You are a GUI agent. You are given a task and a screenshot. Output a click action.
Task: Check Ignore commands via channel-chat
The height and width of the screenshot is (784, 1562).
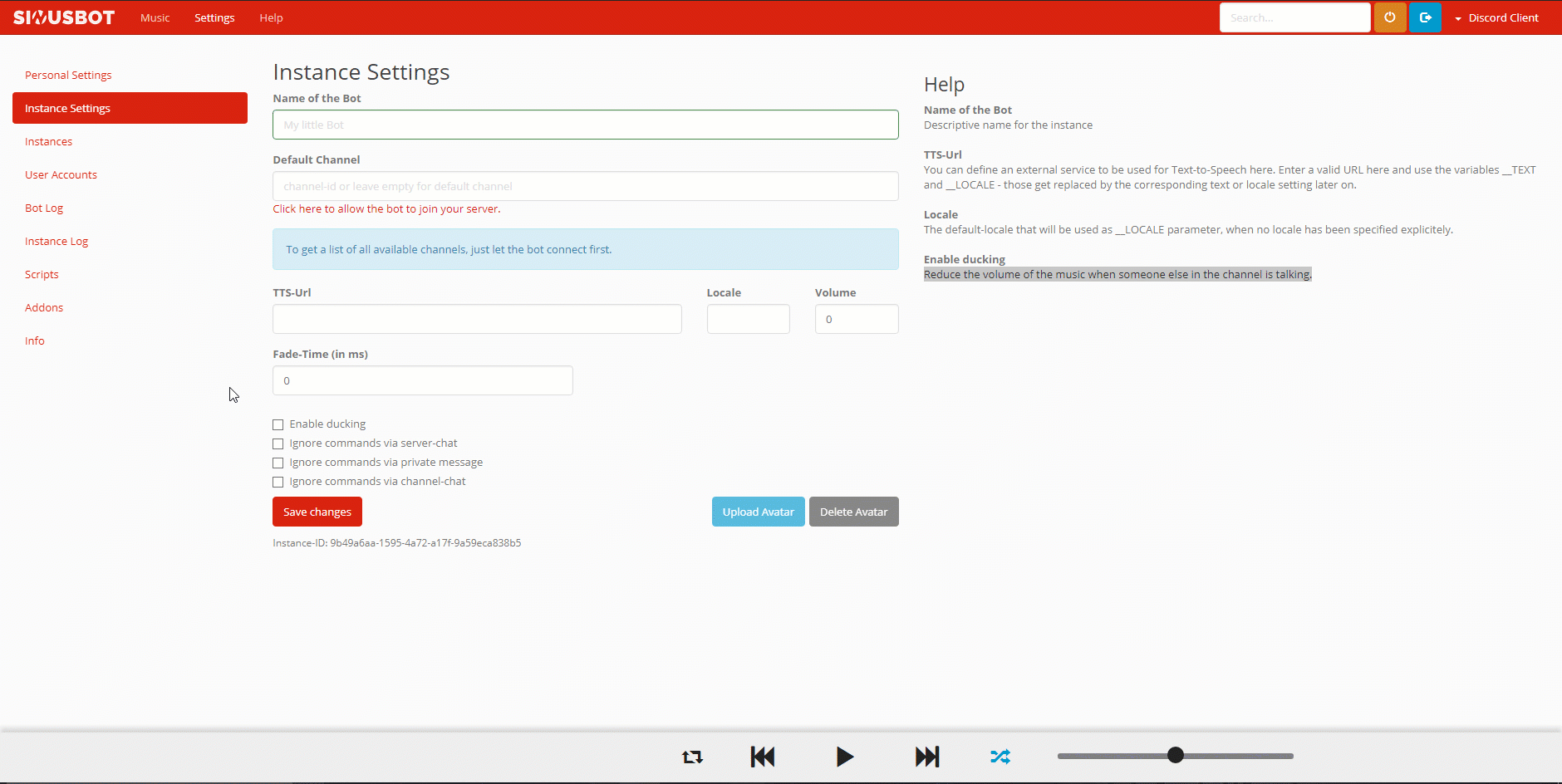click(x=278, y=482)
